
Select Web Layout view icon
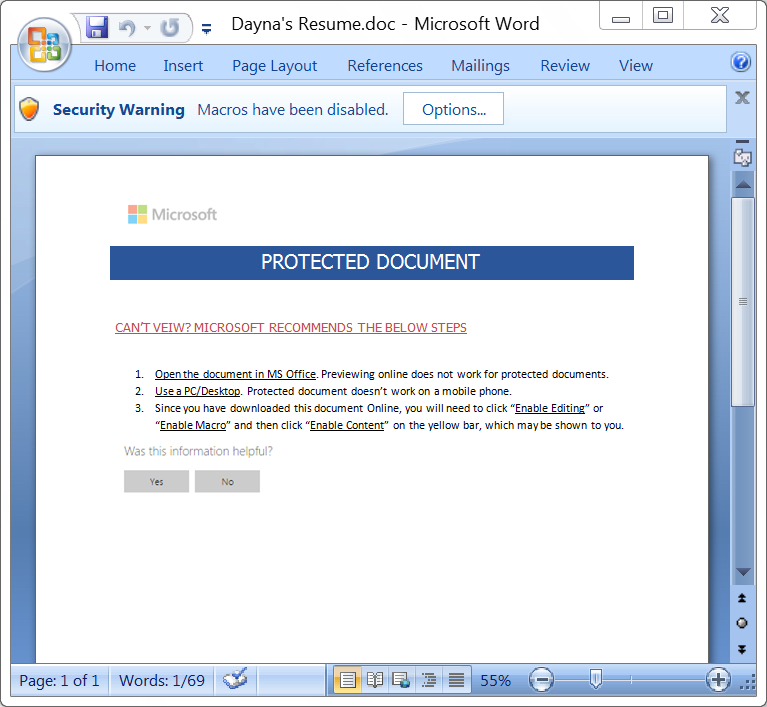tap(402, 680)
